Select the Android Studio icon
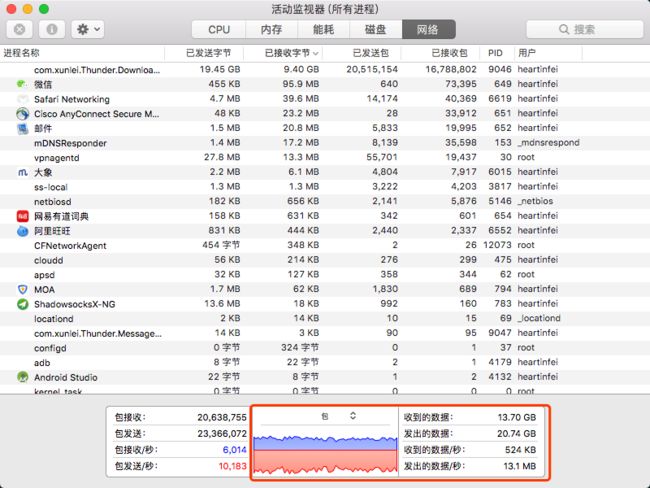The height and width of the screenshot is (488, 650). point(22,377)
